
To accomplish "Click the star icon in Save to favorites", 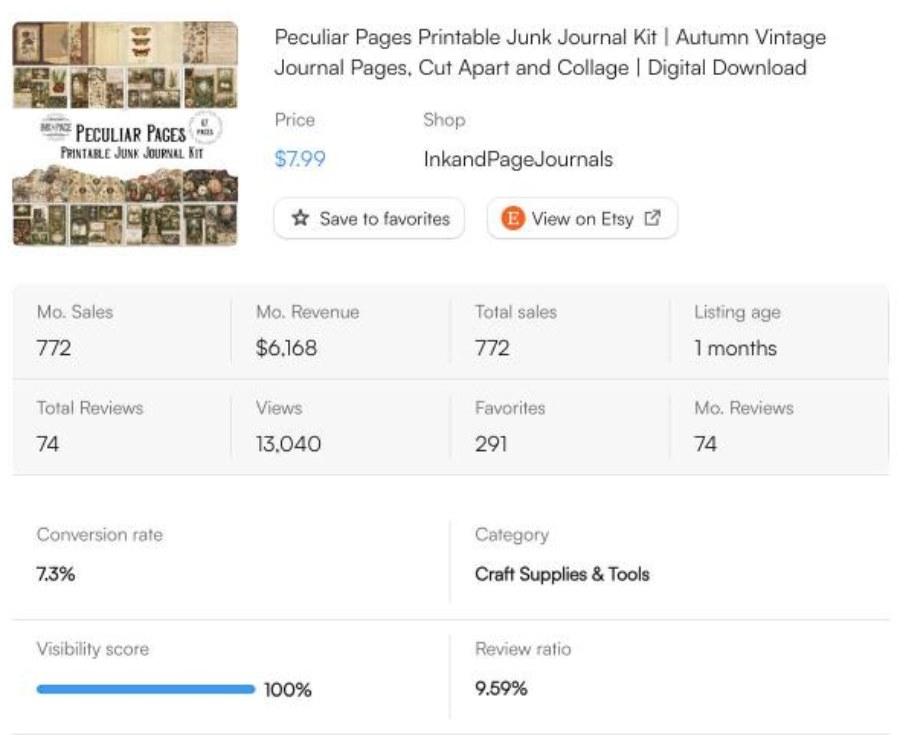I will tap(300, 218).
